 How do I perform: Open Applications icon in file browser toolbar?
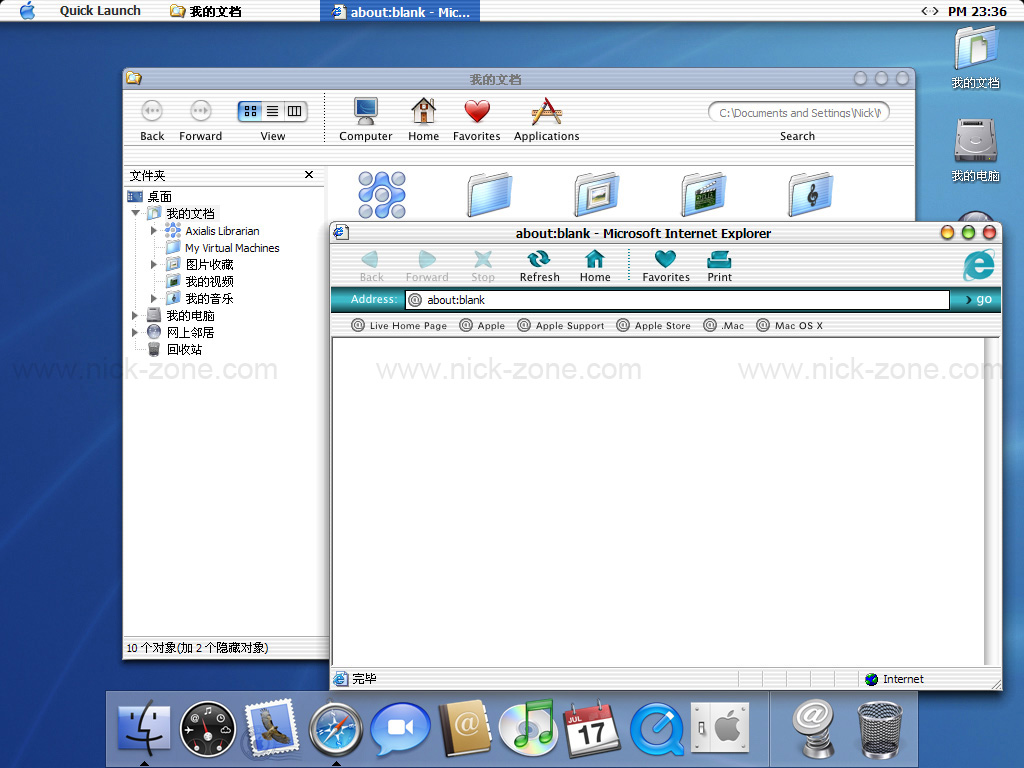546,111
